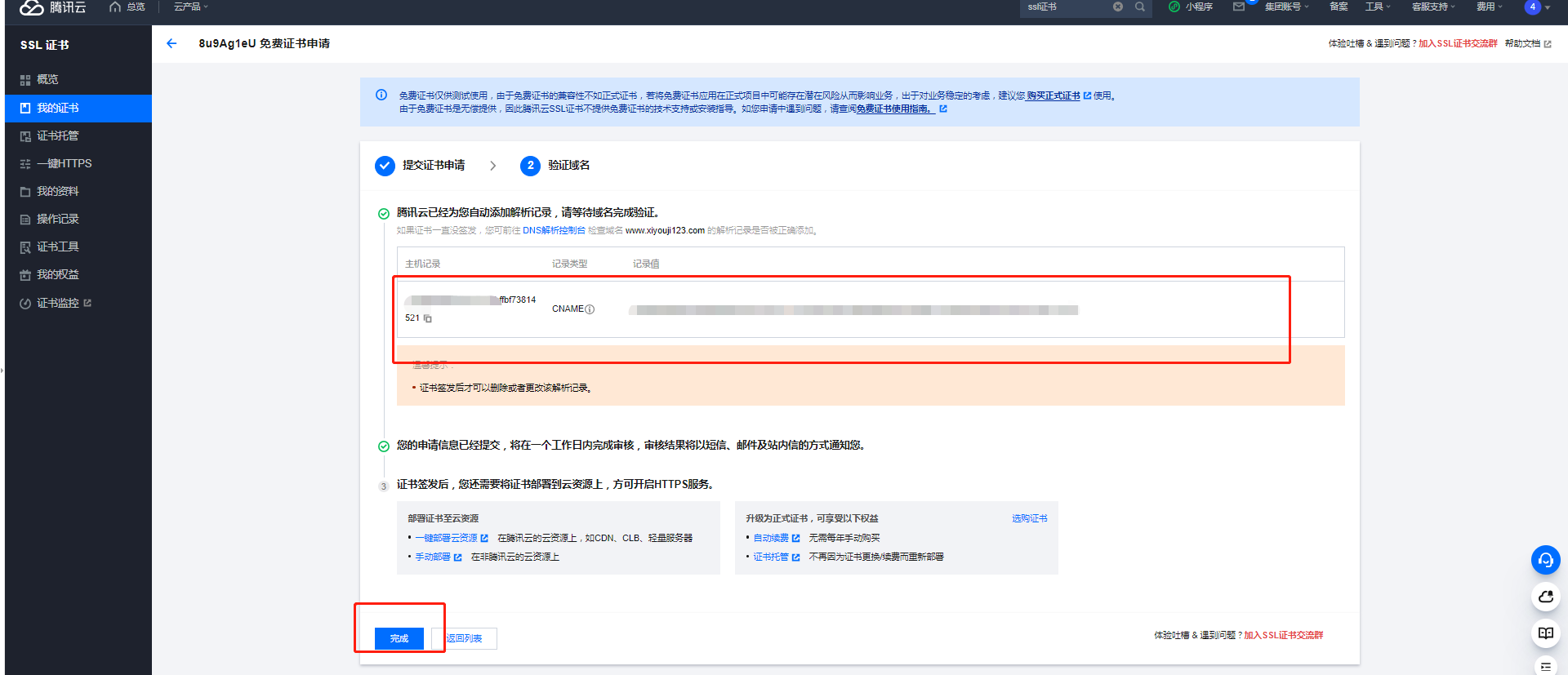Open the DNS解析控制台 link
This screenshot has width=1568, height=675.
click(554, 230)
